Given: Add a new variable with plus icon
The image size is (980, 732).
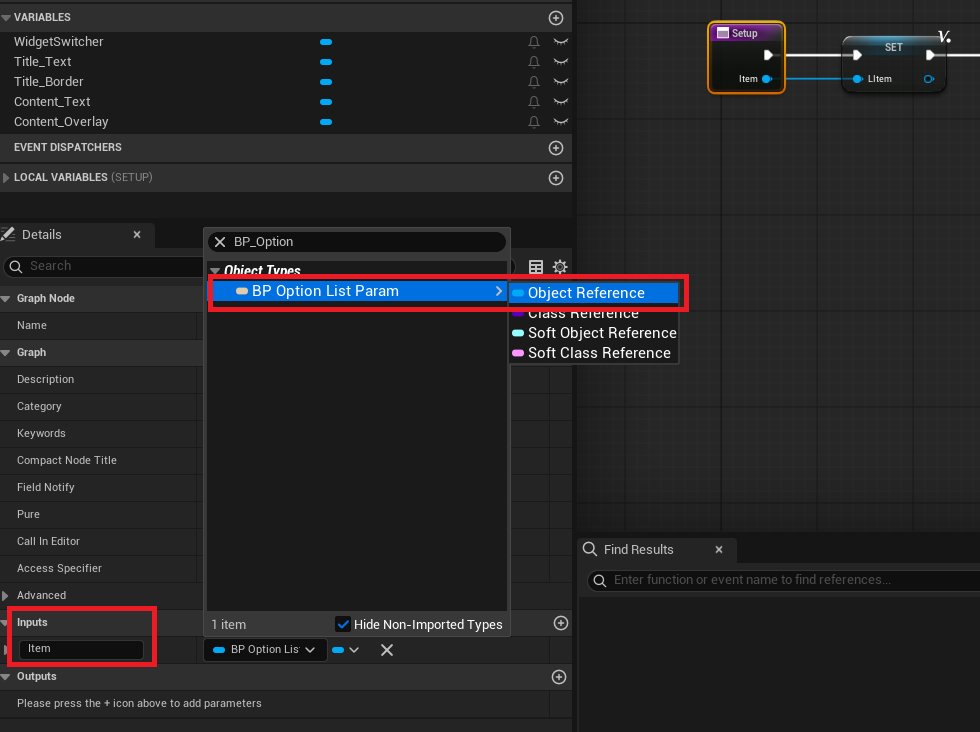Looking at the screenshot, I should click(556, 18).
